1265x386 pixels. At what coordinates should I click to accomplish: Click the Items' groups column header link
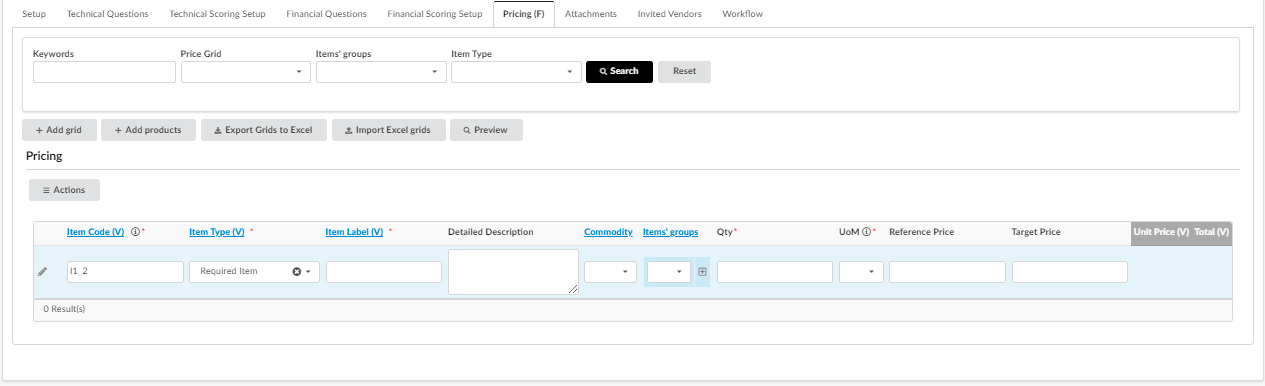point(670,232)
